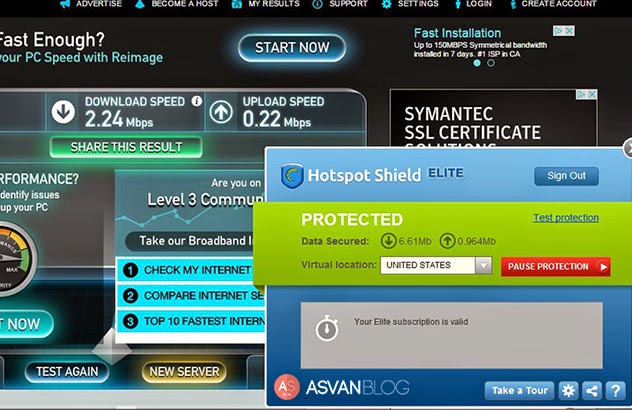The height and width of the screenshot is (410, 632).
Task: Close the Hotspot Shield popup
Action: pyautogui.click(x=628, y=148)
